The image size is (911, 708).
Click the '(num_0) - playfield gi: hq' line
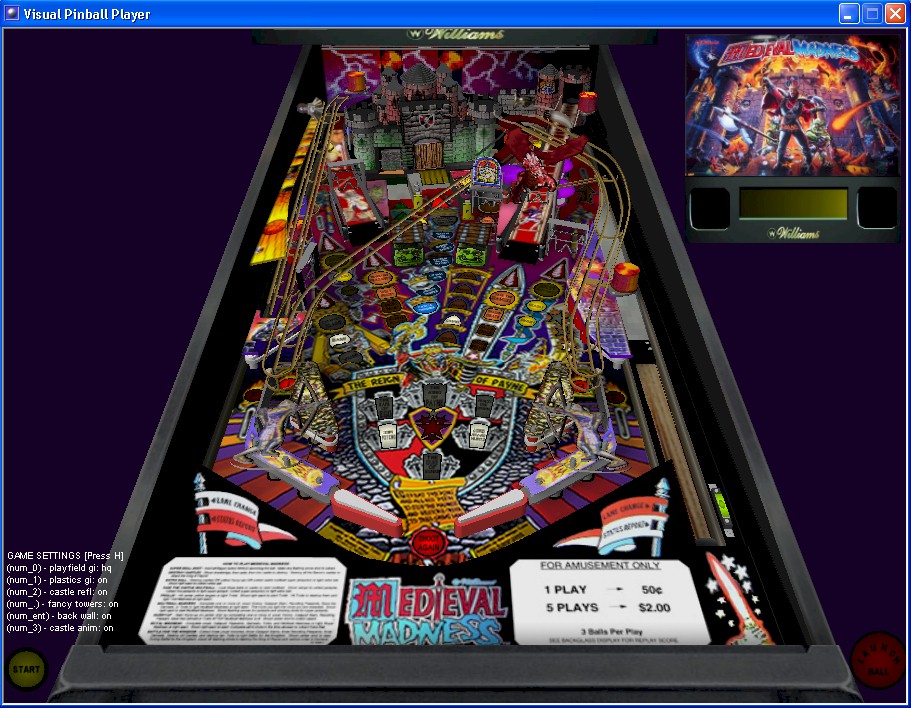pos(59,568)
